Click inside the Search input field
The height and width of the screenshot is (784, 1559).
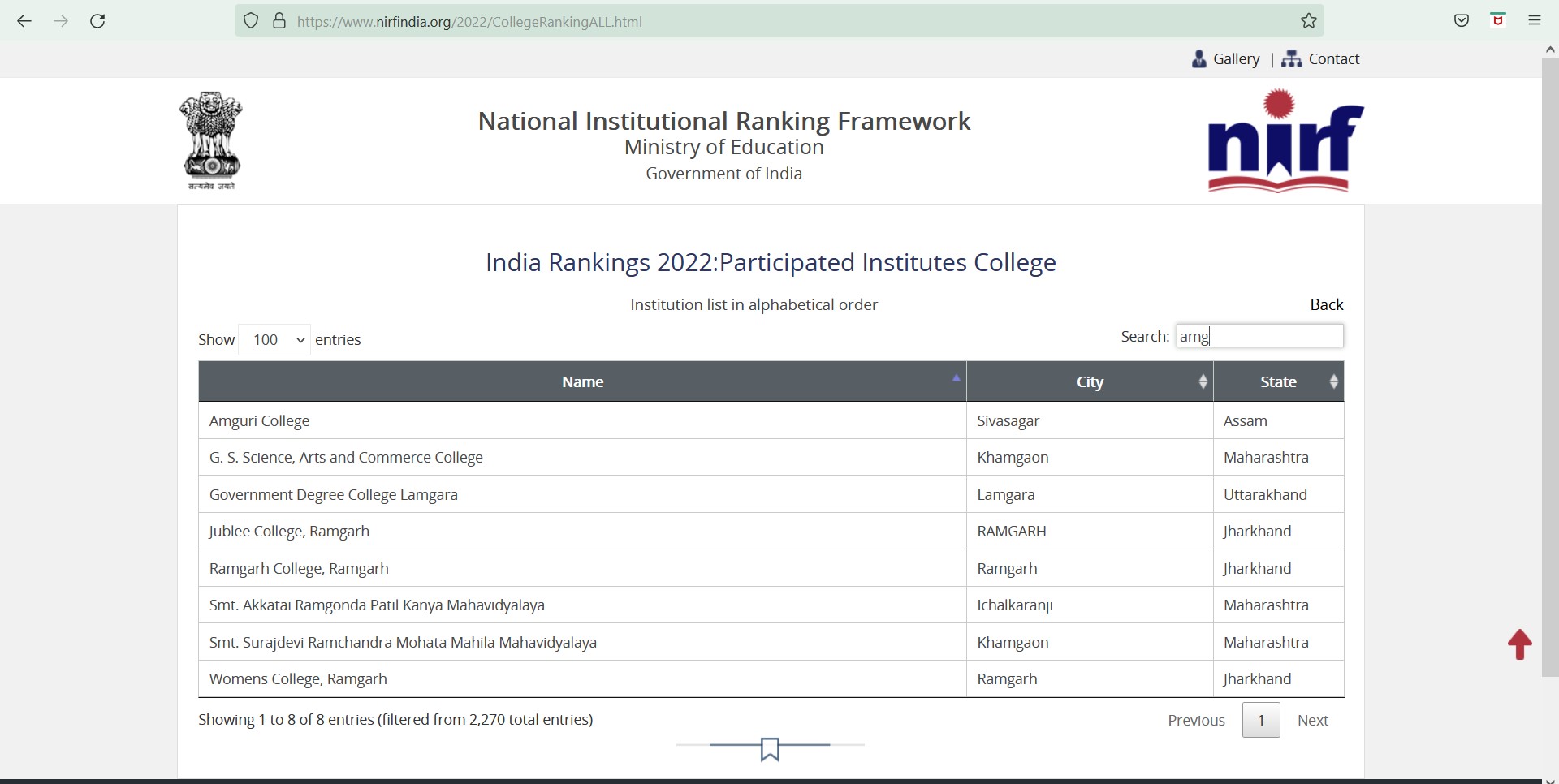point(1259,337)
